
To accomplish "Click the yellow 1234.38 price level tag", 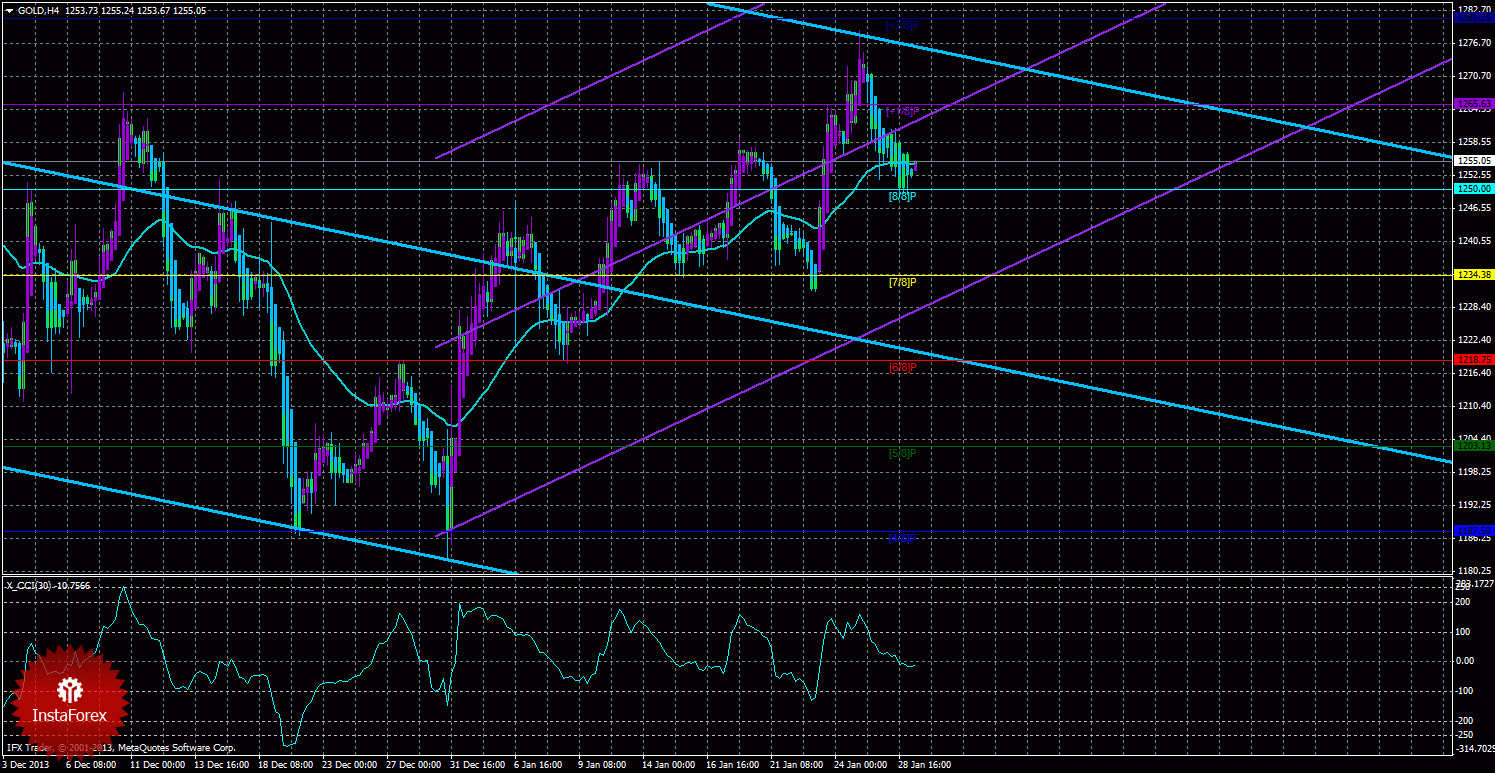I will pyautogui.click(x=1475, y=274).
